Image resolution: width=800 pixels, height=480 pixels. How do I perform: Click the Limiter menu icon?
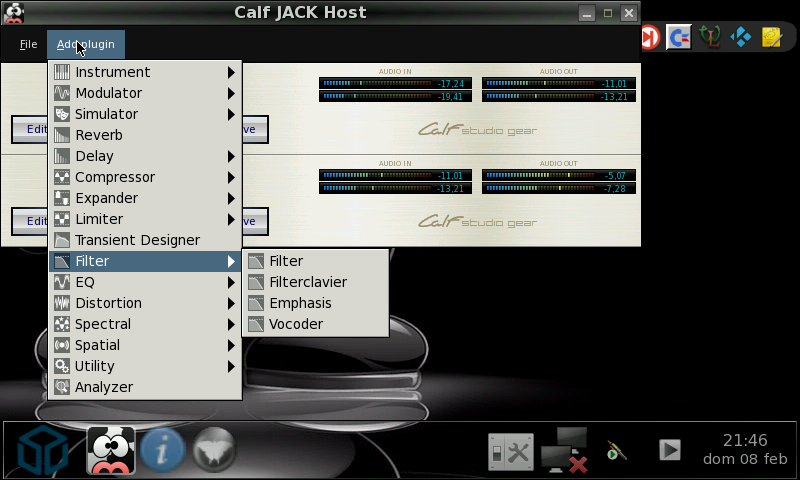point(62,219)
